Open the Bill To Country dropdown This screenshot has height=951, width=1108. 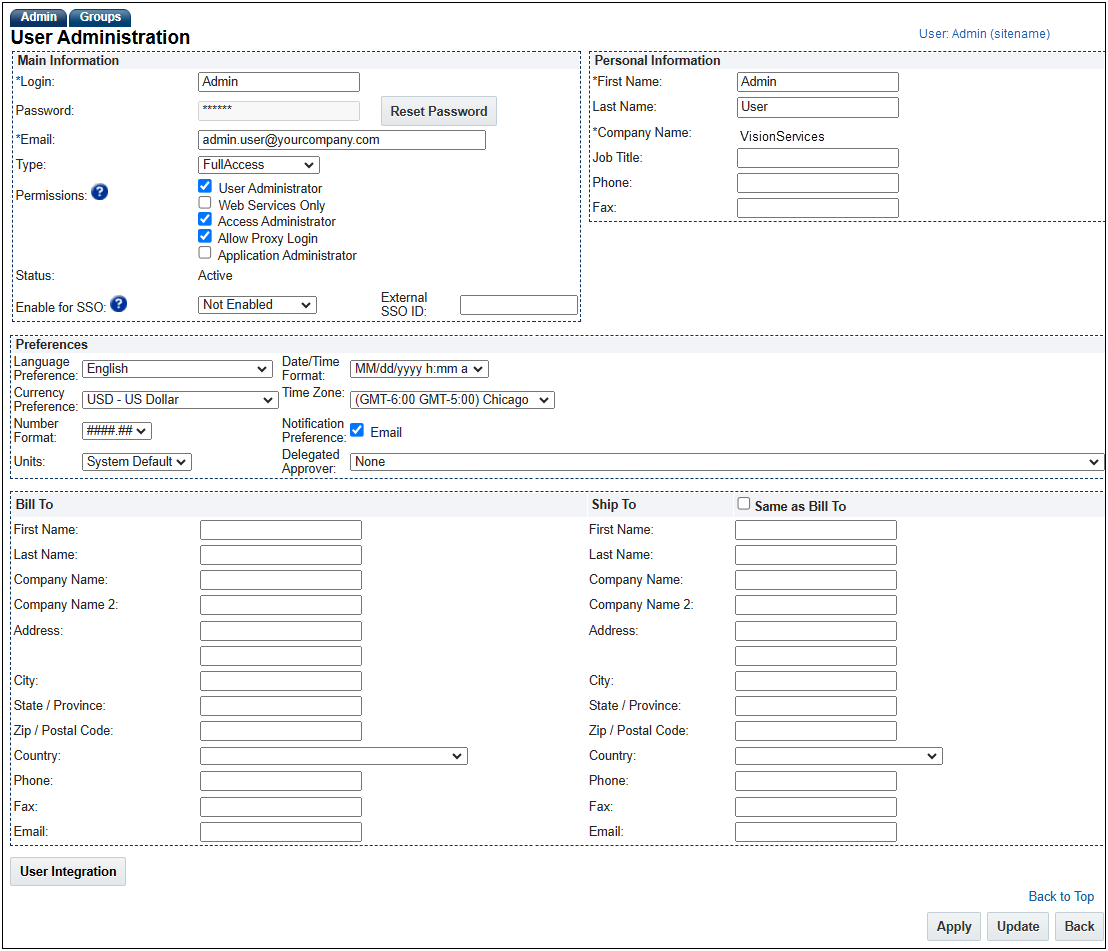point(333,755)
